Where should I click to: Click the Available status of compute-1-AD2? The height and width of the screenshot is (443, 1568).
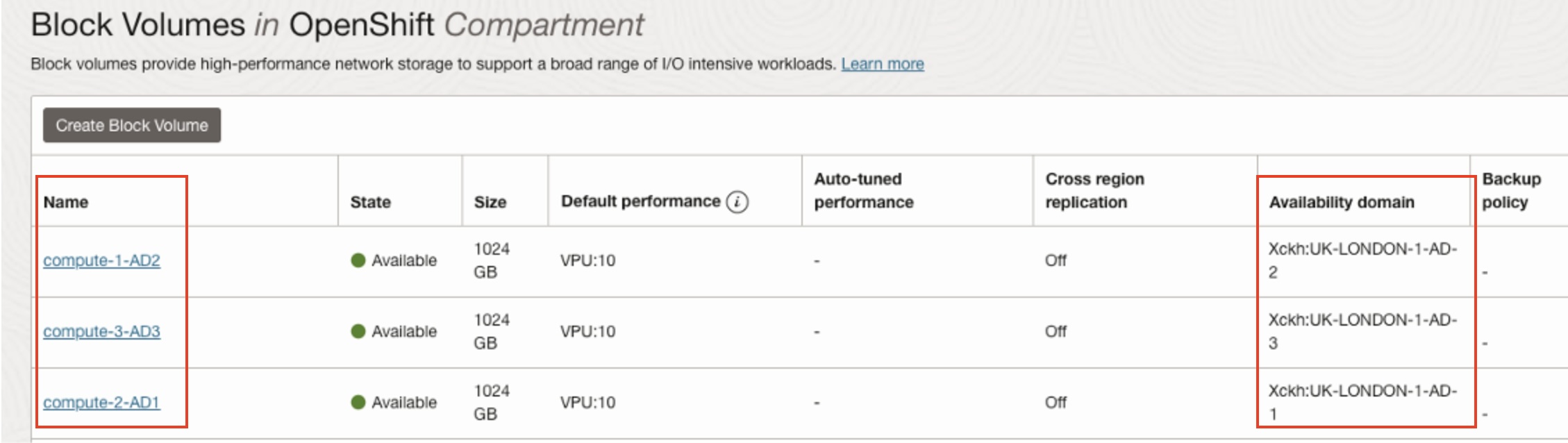(x=394, y=260)
